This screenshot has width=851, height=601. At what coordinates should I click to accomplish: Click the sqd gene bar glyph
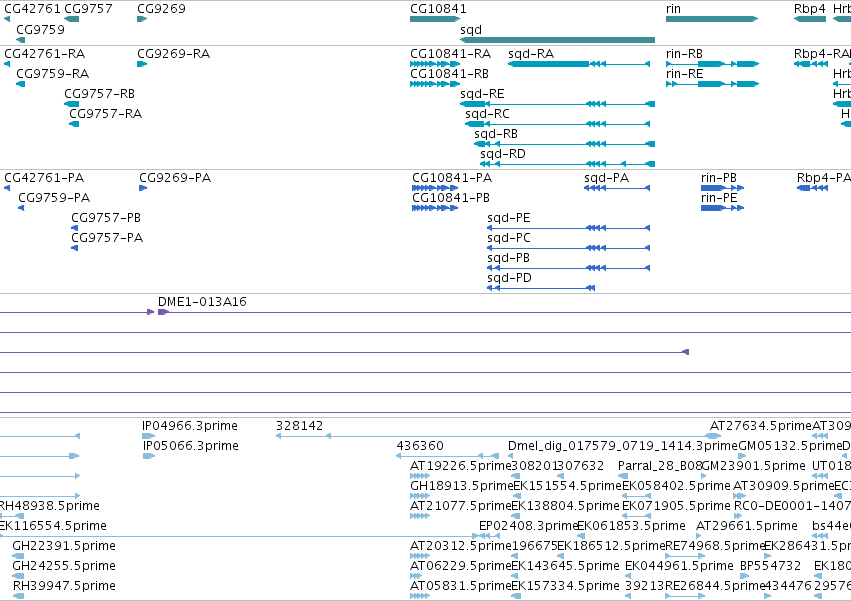click(557, 40)
